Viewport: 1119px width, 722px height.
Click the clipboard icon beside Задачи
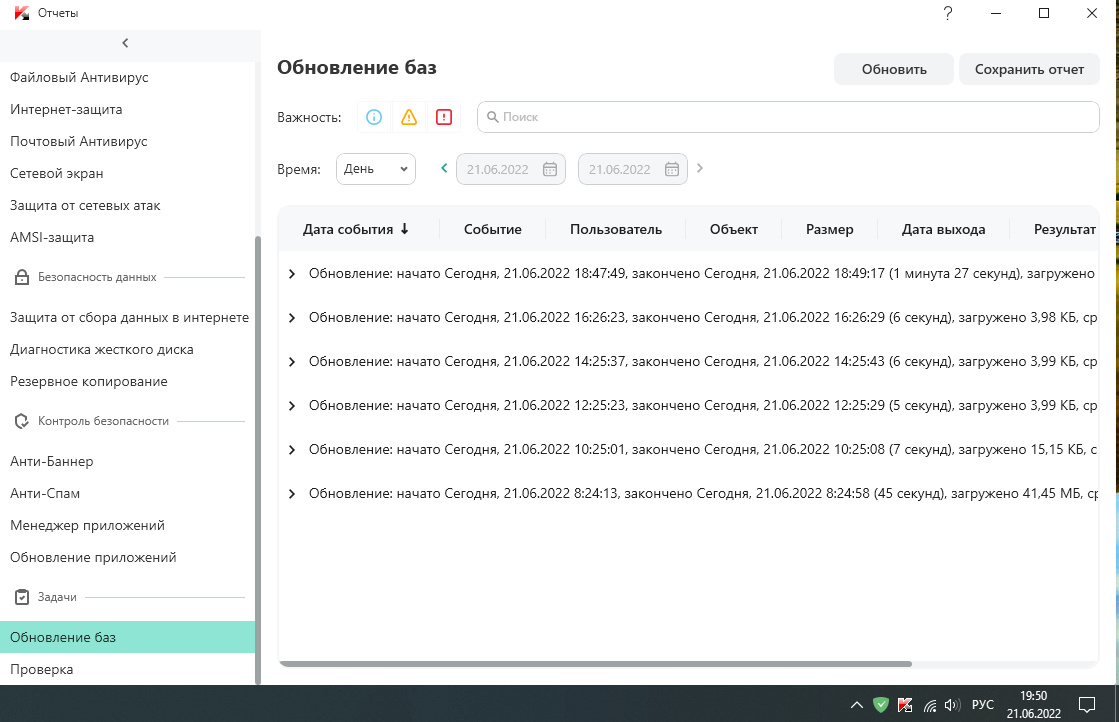(22, 597)
